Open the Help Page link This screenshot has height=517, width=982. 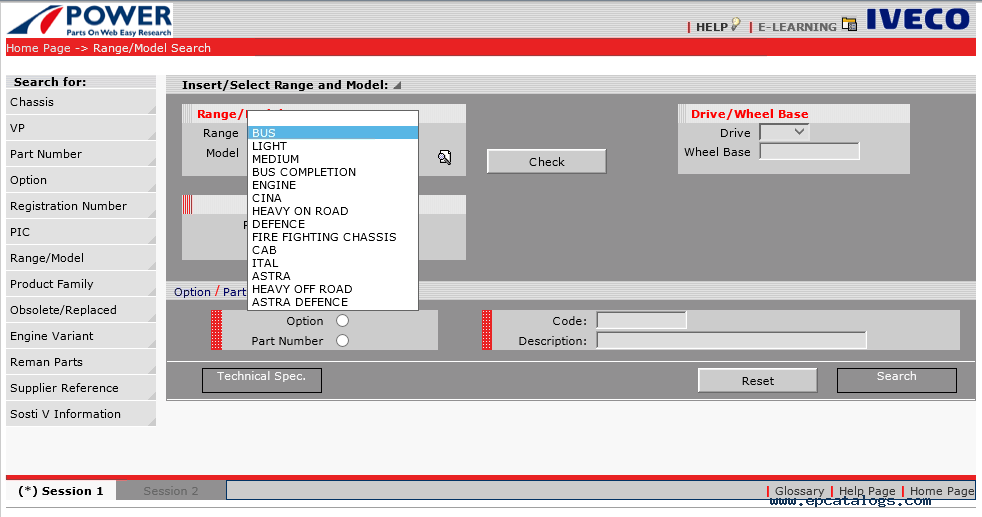pos(867,491)
